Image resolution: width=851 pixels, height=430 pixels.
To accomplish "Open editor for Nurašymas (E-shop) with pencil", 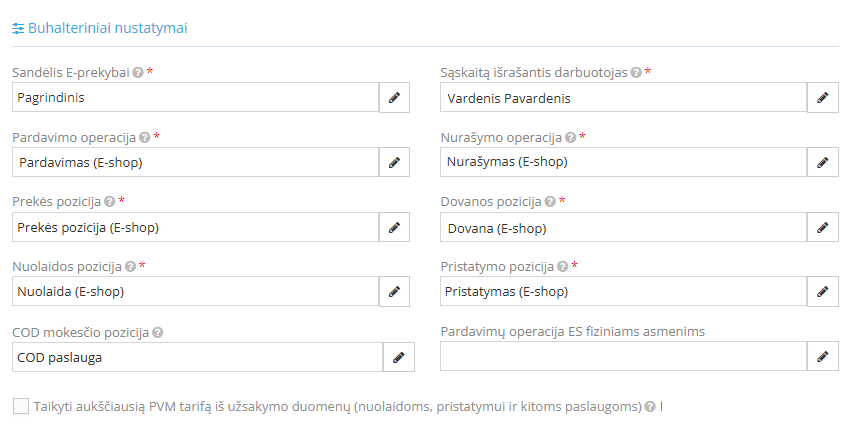I will (823, 162).
